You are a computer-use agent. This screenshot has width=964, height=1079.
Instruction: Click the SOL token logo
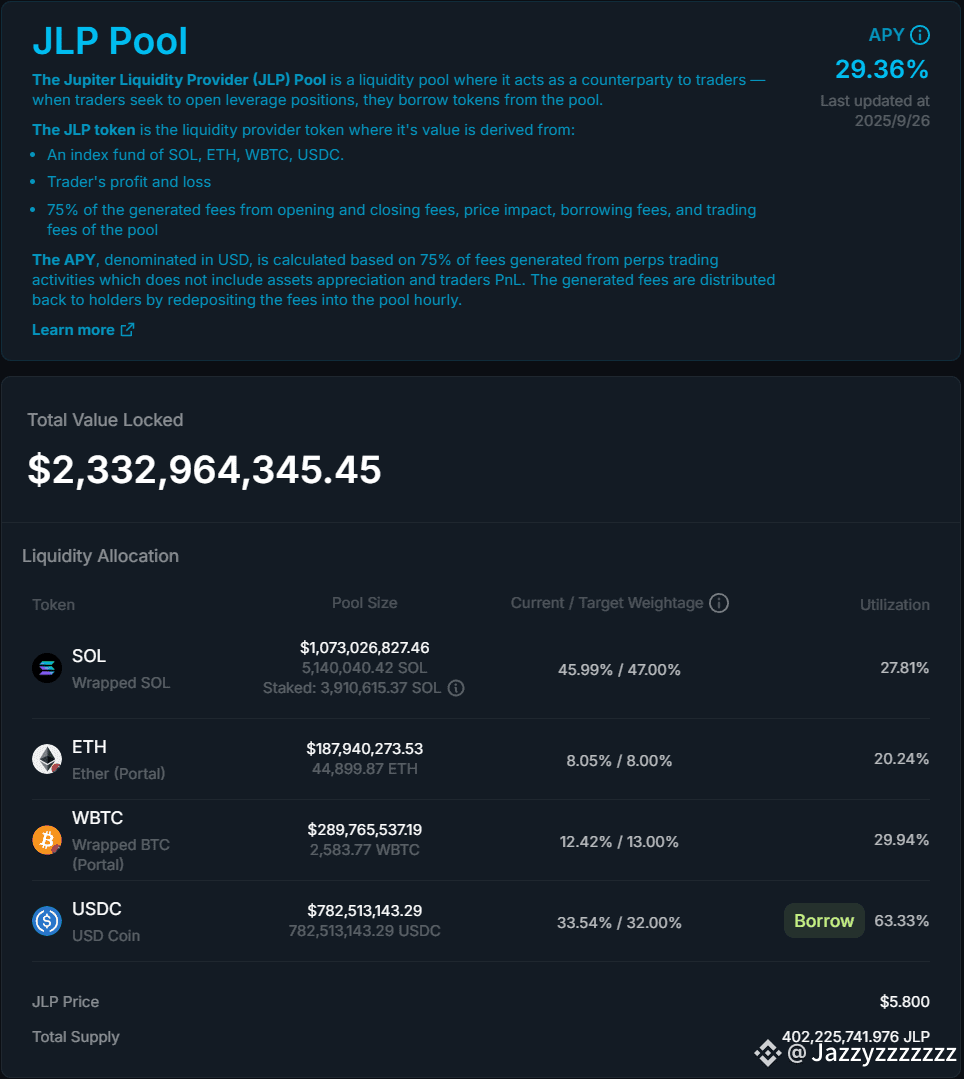pos(47,668)
